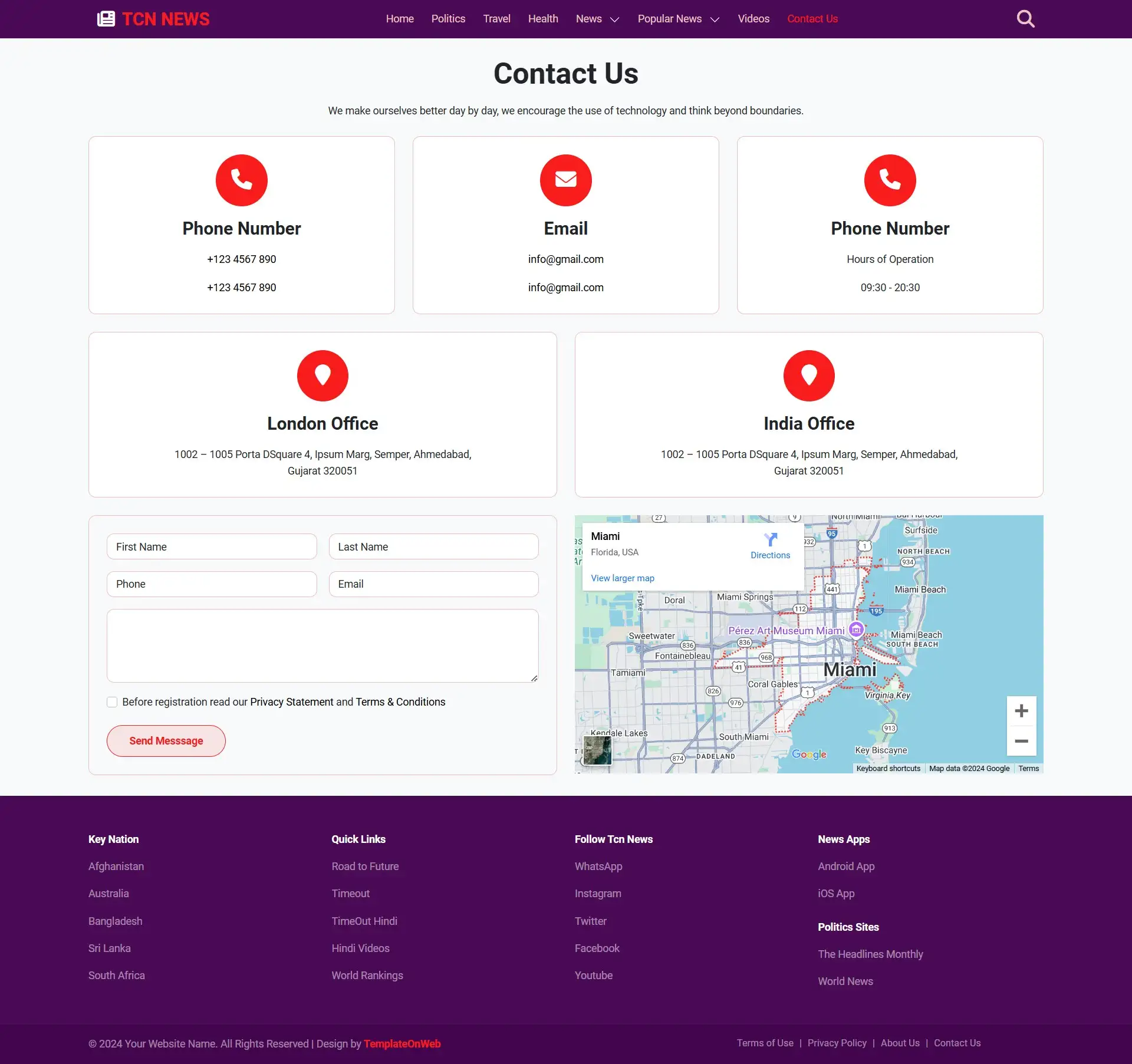Click the red phone icon on Phone Number card
This screenshot has height=1064, width=1132.
pos(241,180)
